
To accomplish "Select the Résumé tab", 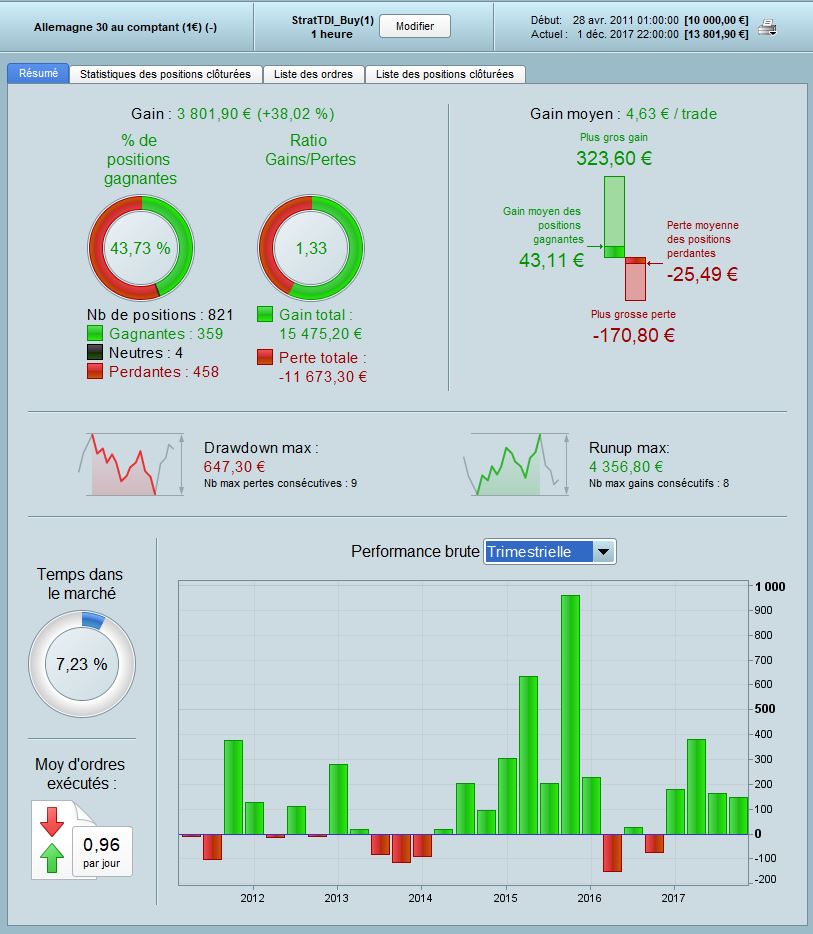I will [38, 73].
